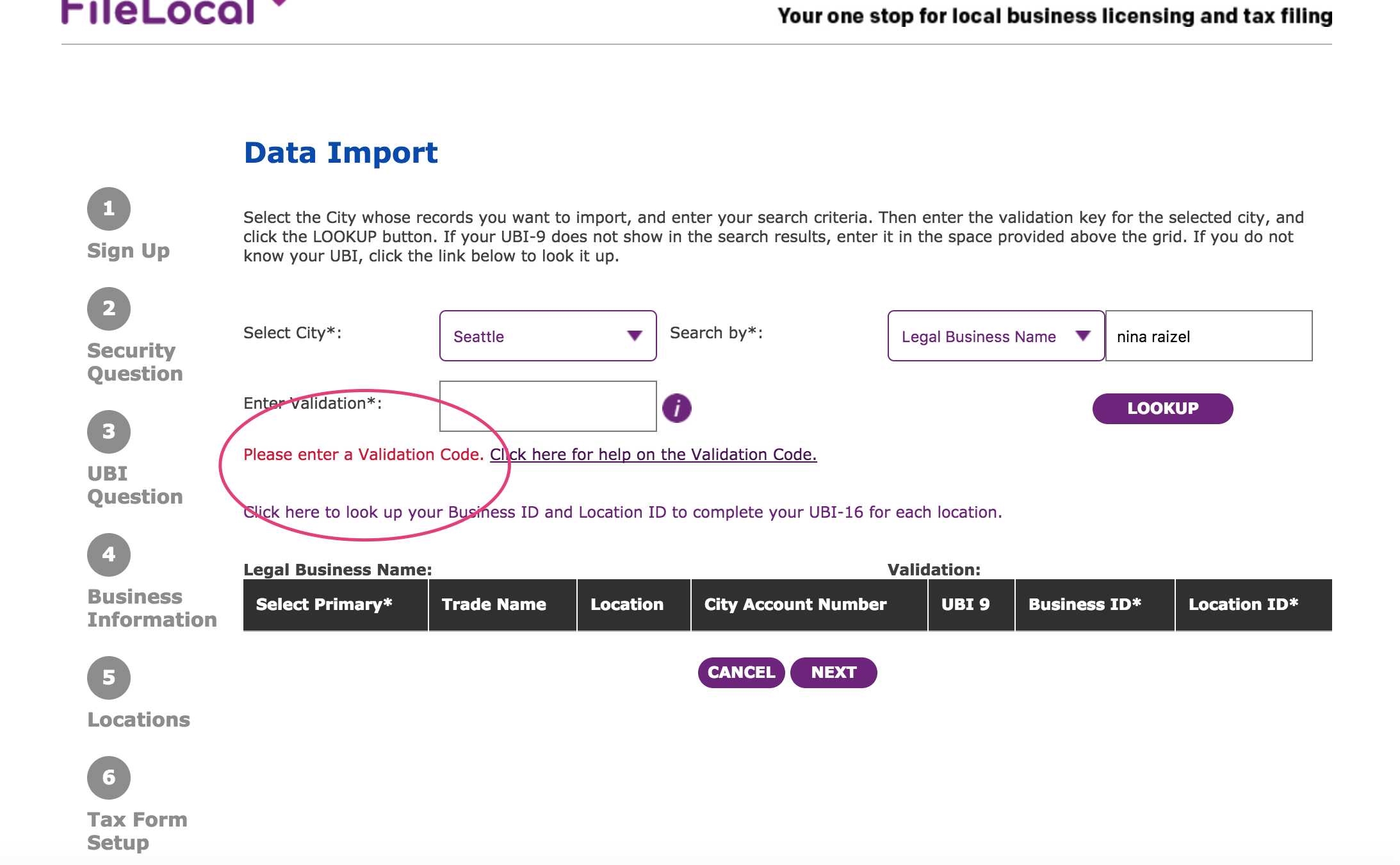Click step 4 Business Information circle

pos(109,555)
